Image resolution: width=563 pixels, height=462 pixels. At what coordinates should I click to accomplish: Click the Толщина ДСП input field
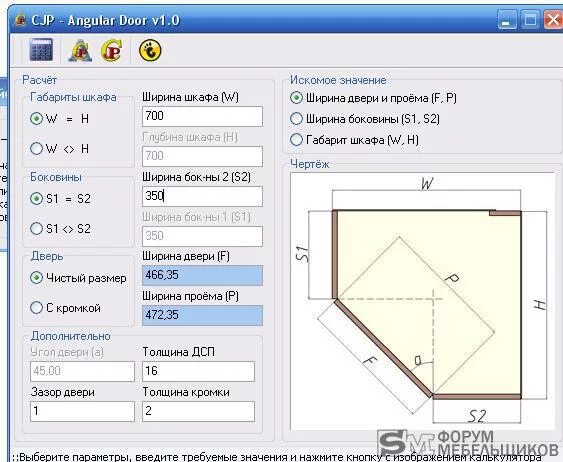198,371
